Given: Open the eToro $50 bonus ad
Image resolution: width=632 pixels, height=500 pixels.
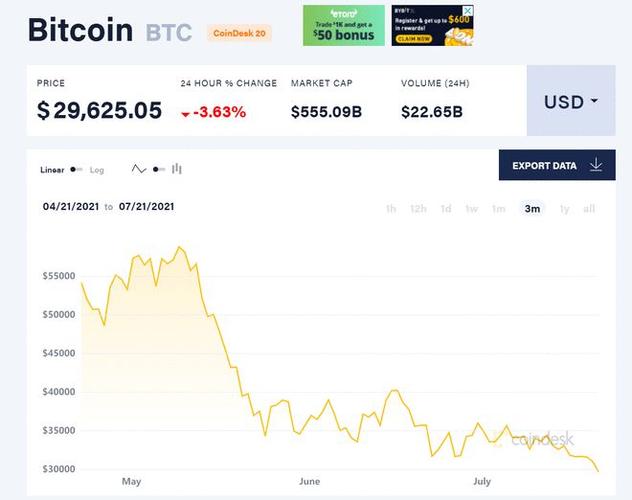Looking at the screenshot, I should [344, 26].
